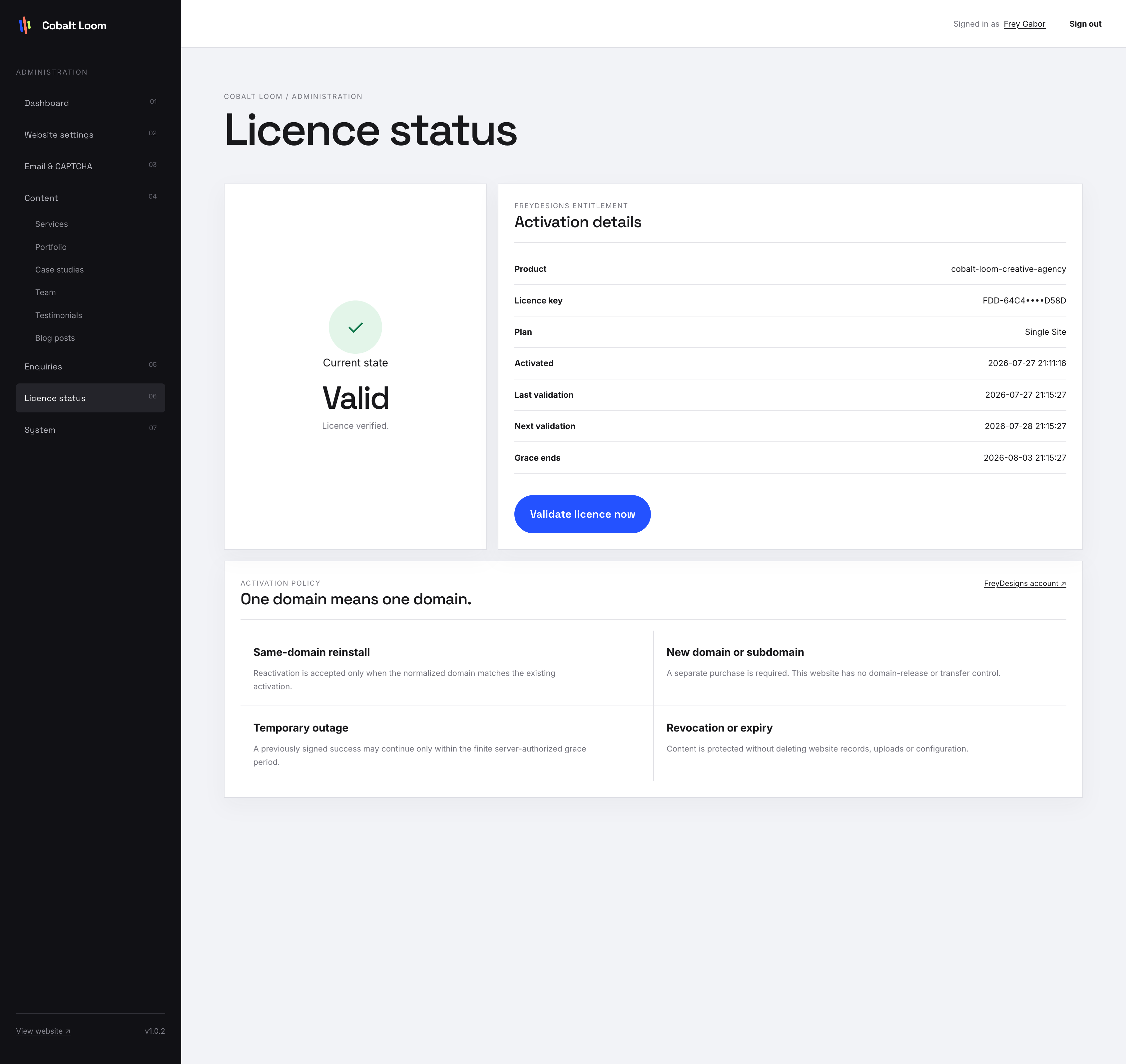
Task: Click the Valid state text
Action: click(356, 397)
